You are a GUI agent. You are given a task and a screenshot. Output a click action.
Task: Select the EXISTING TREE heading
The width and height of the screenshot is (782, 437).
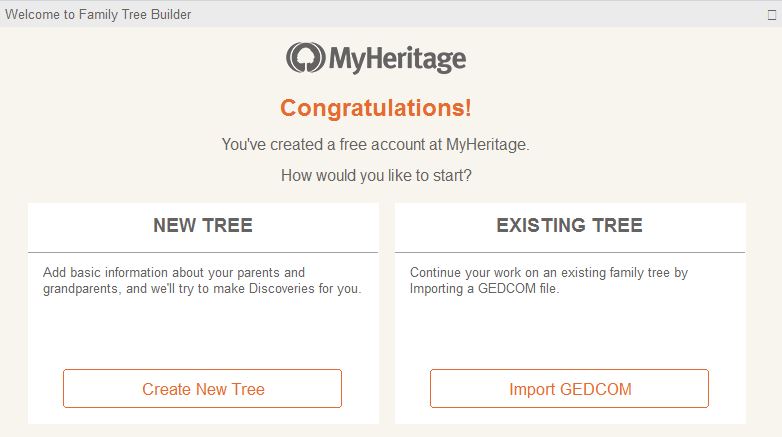click(570, 226)
